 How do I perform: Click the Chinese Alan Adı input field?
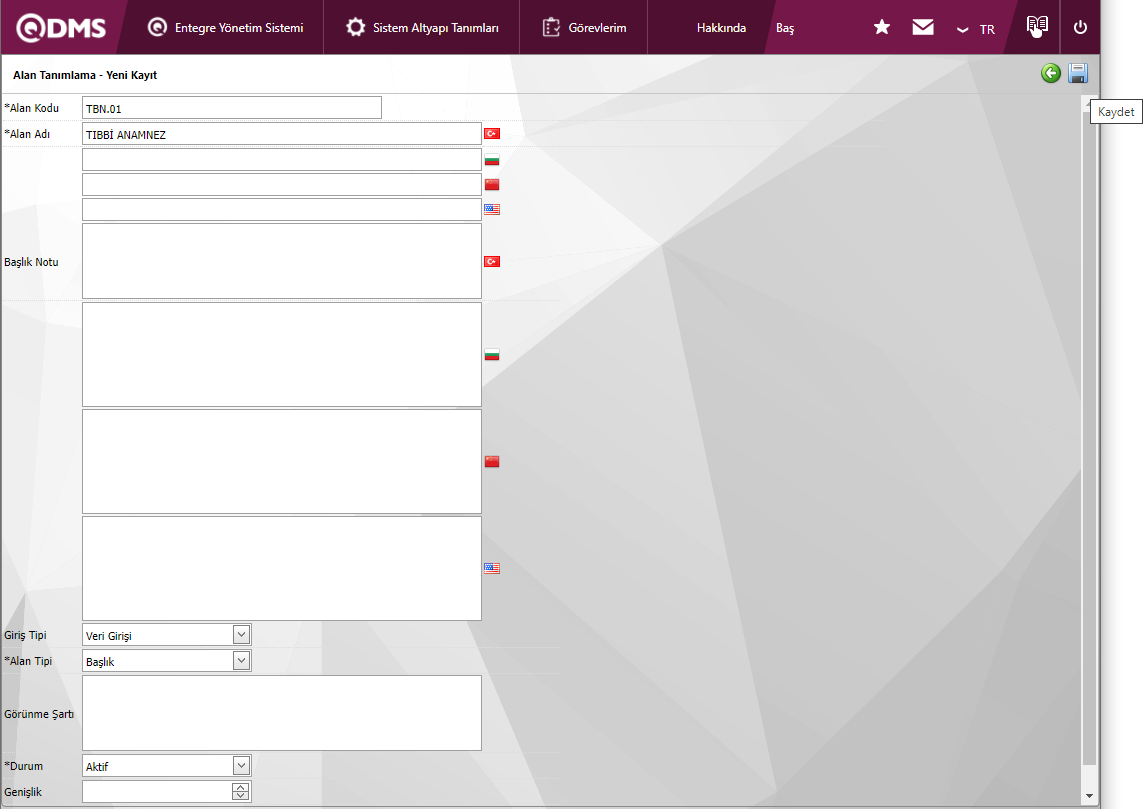tap(282, 184)
